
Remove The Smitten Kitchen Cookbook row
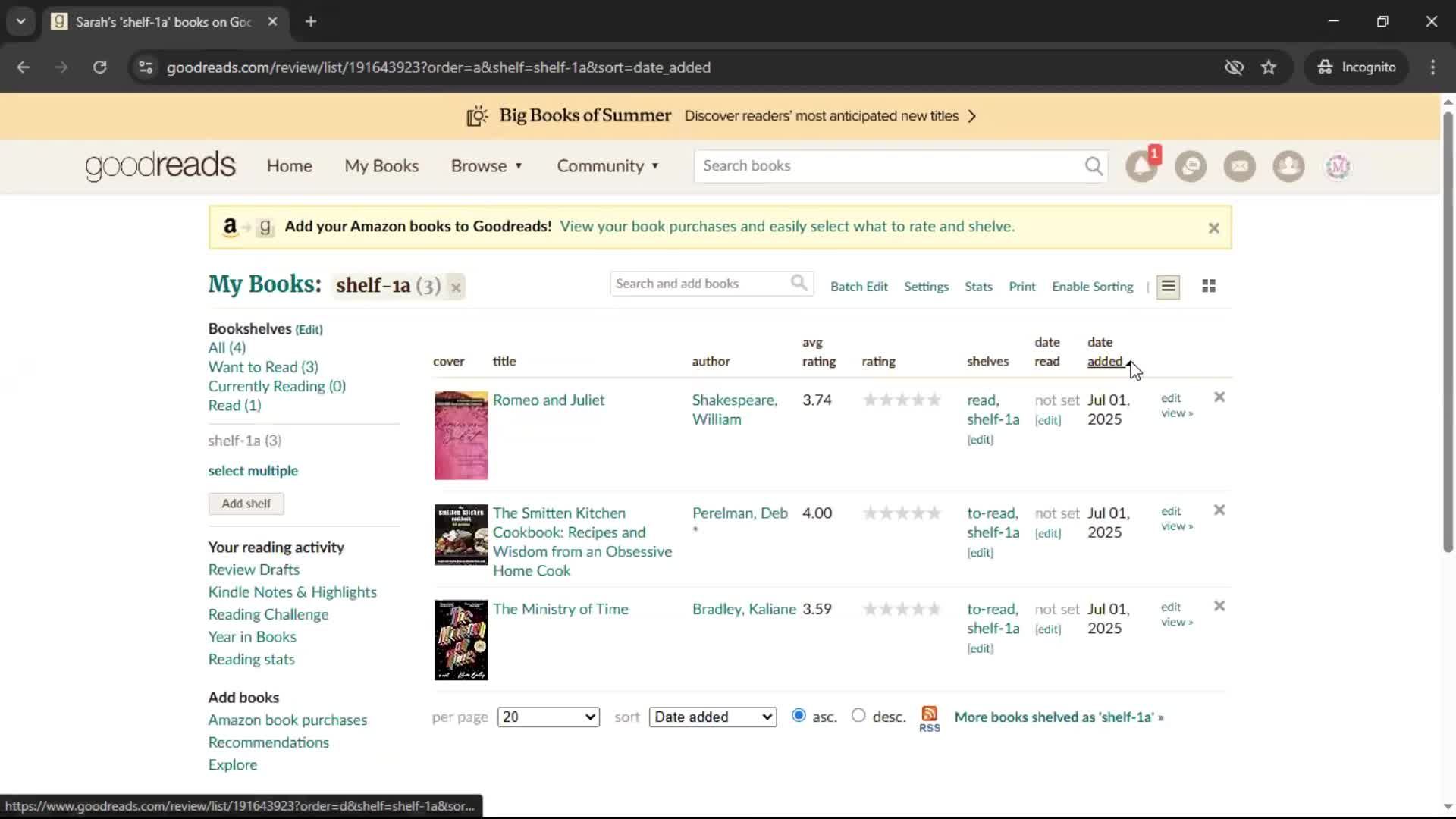[x=1219, y=510]
